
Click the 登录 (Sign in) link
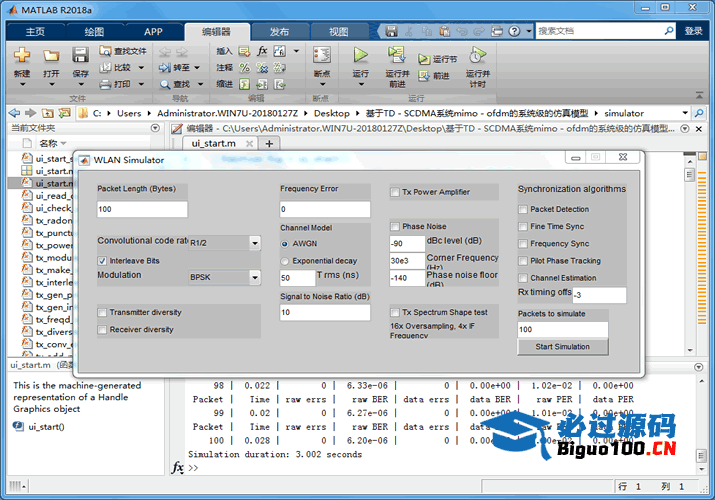[693, 31]
